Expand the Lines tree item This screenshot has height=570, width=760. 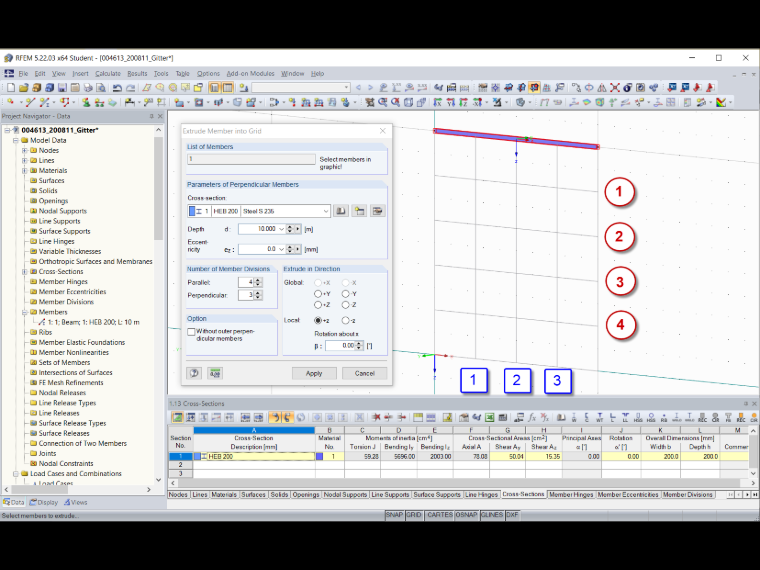[x=24, y=160]
